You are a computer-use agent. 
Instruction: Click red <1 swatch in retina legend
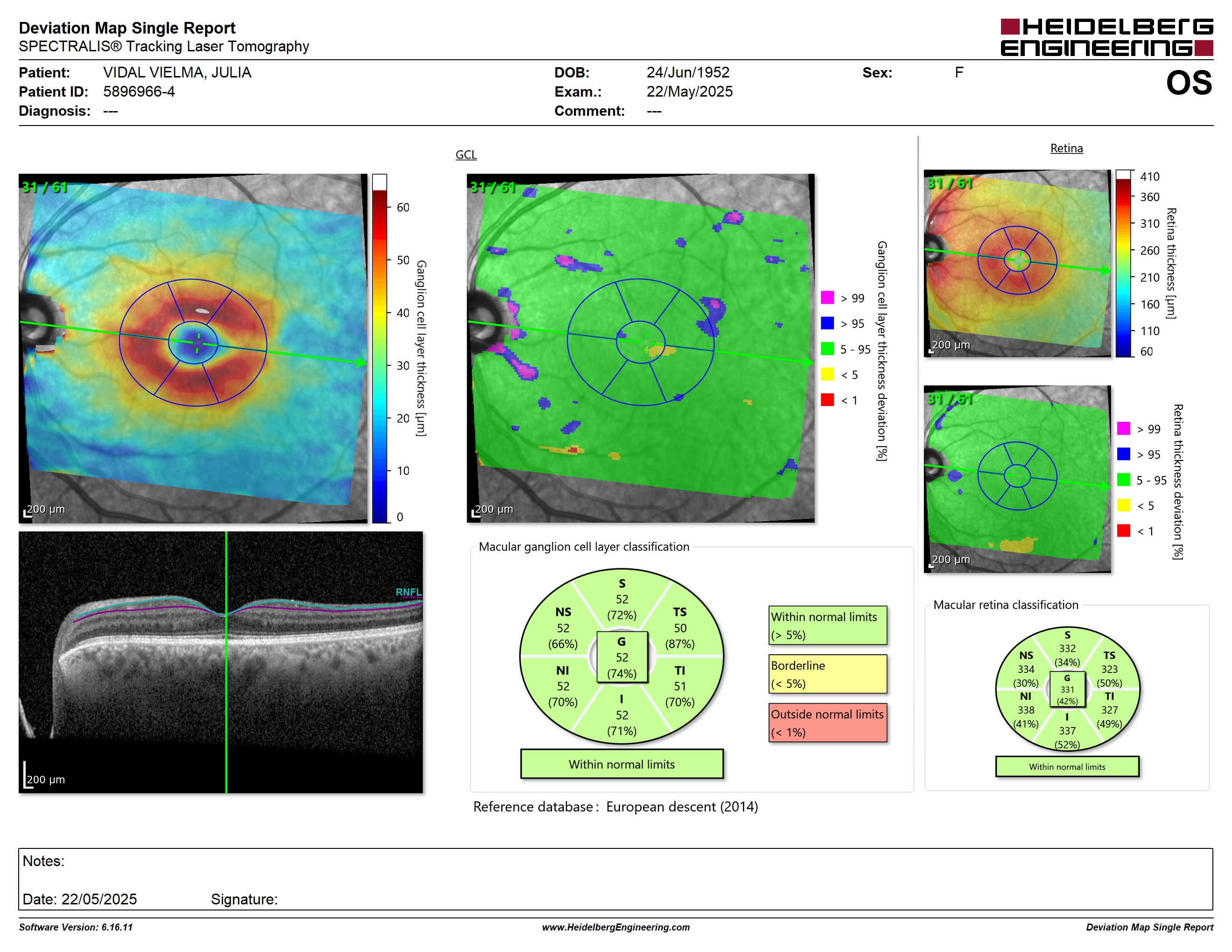tap(1123, 531)
